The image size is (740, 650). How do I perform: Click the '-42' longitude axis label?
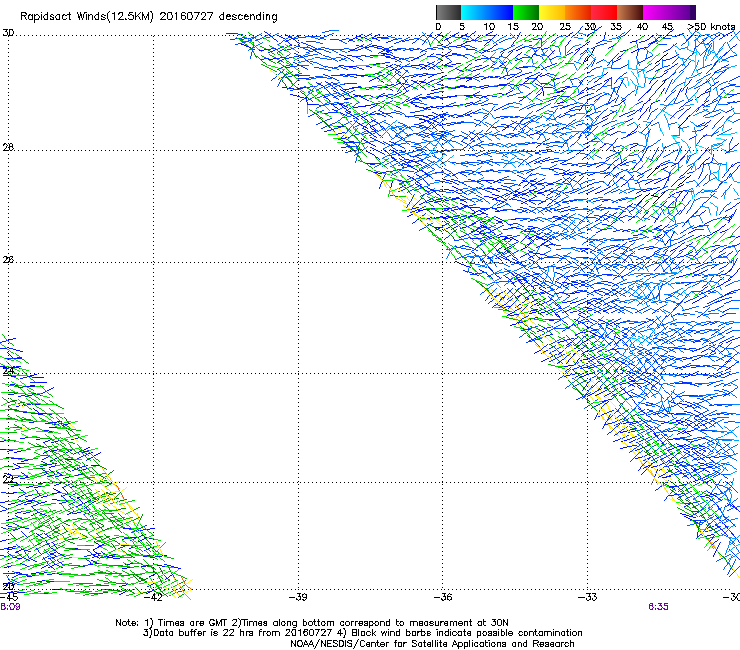coord(153,597)
